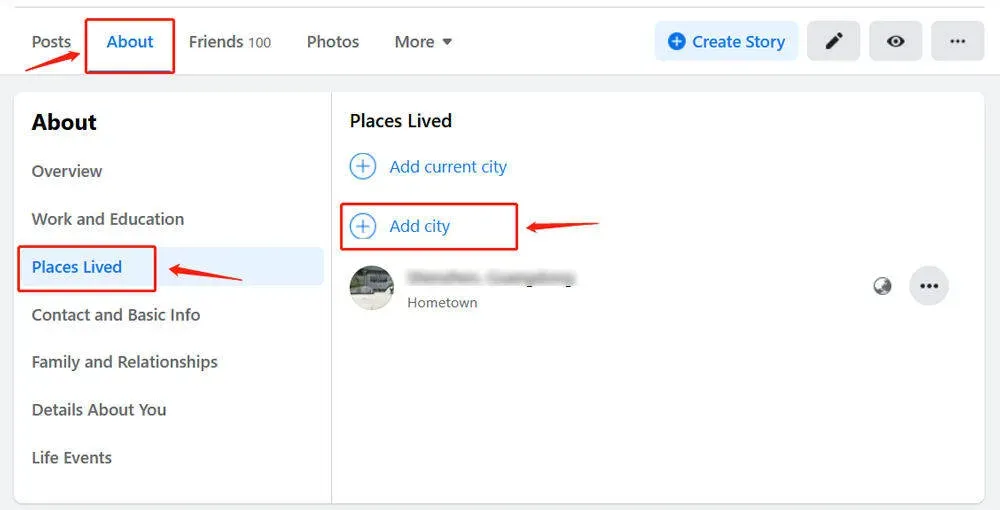Switch to the About tab
Viewport: 1000px width, 510px height.
click(x=130, y=42)
